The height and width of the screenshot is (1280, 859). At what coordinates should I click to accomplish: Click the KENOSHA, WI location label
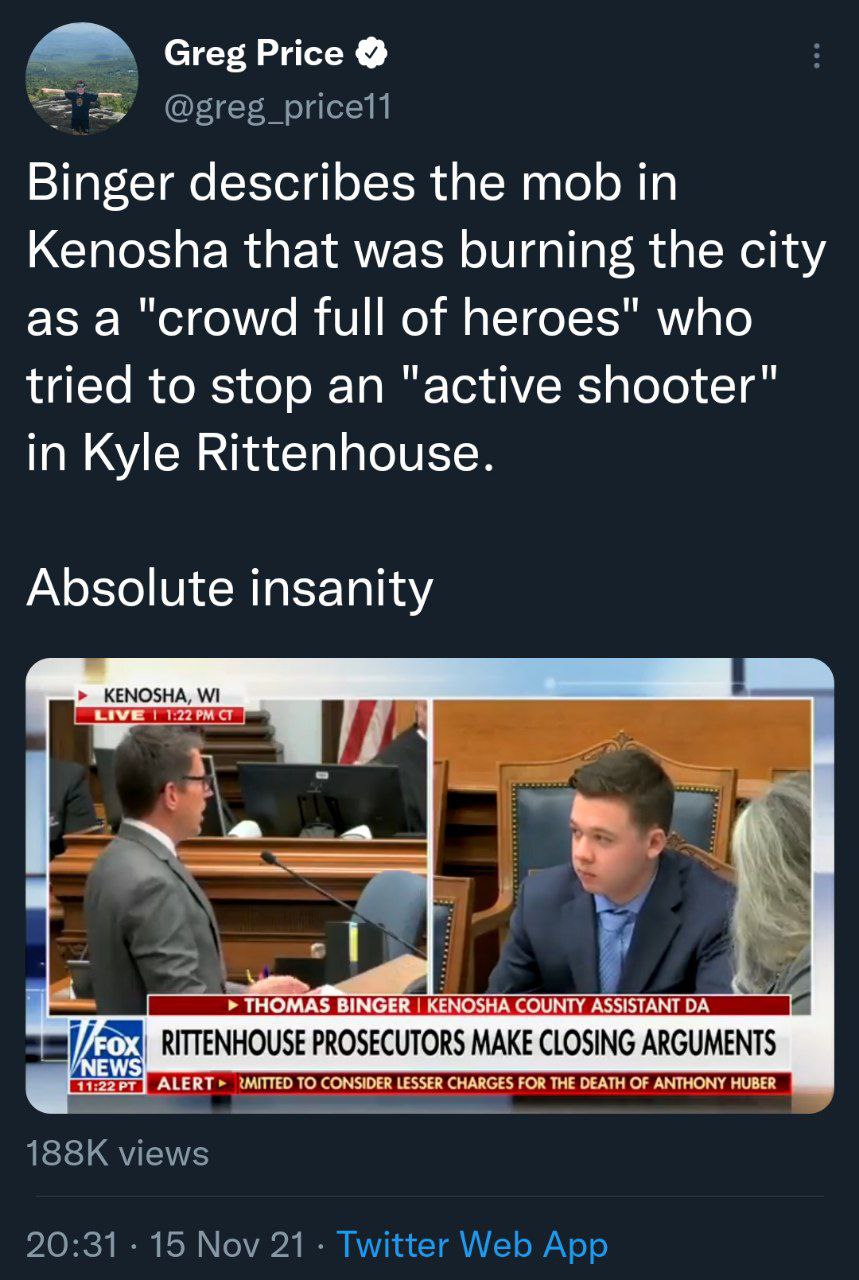161,695
